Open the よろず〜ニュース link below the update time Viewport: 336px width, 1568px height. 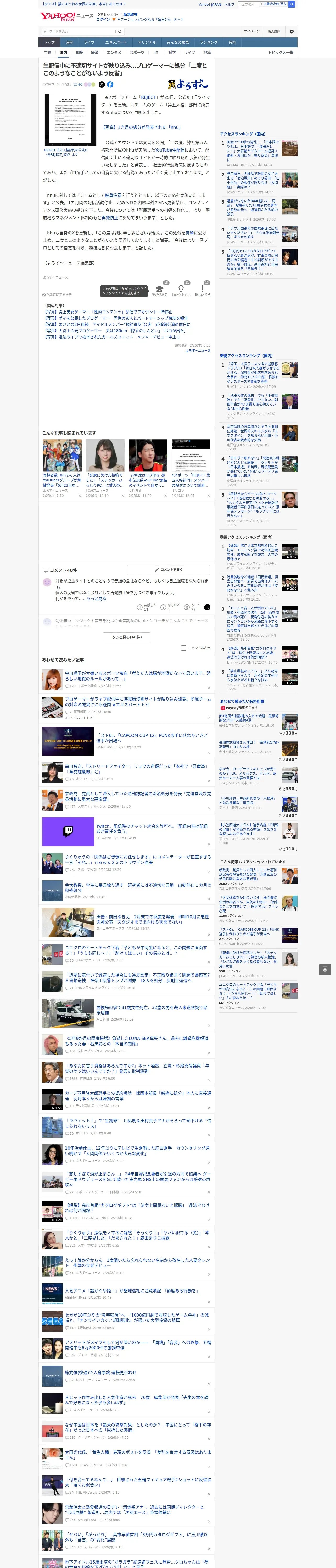coord(198,351)
